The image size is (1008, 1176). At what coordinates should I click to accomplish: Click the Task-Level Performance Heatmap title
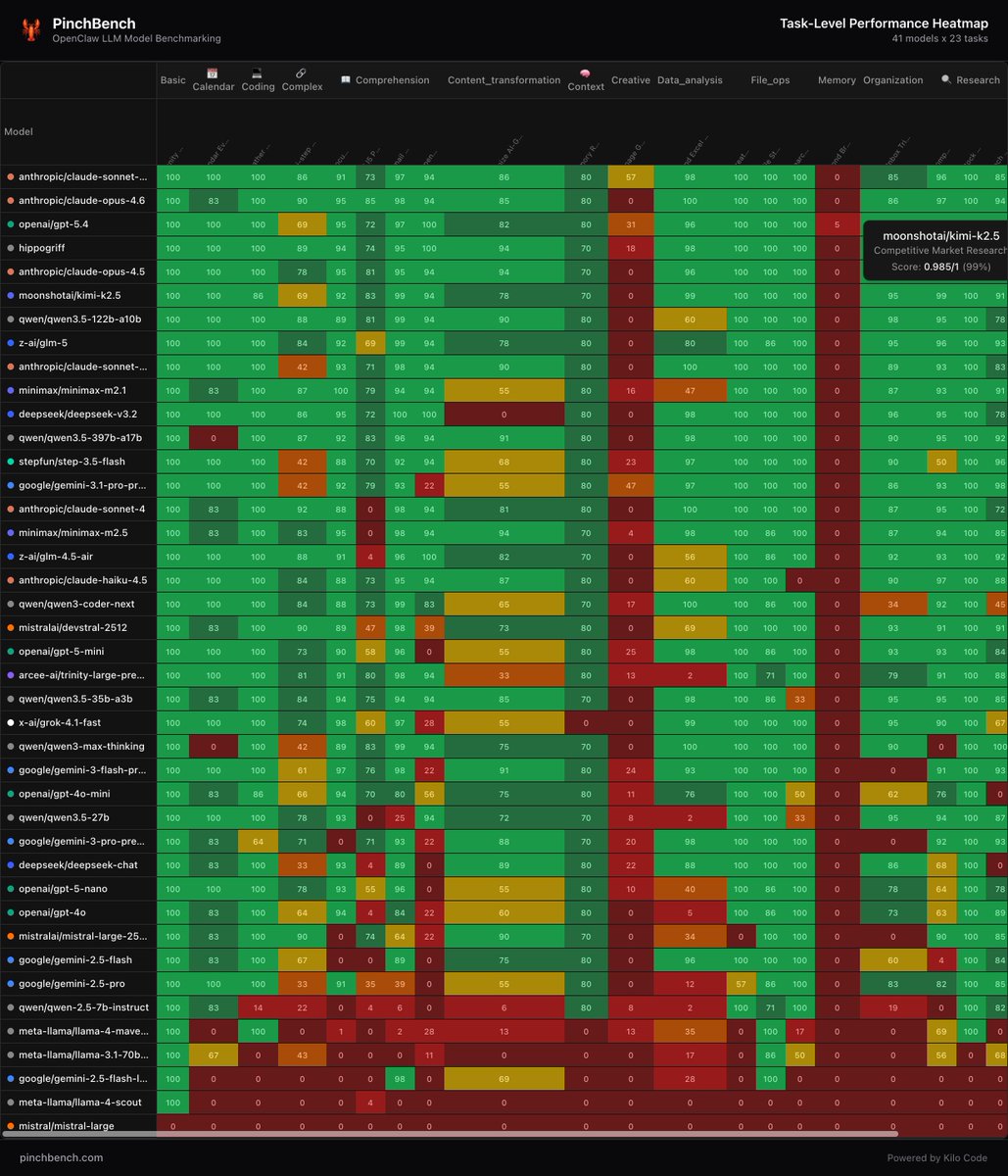point(884,24)
